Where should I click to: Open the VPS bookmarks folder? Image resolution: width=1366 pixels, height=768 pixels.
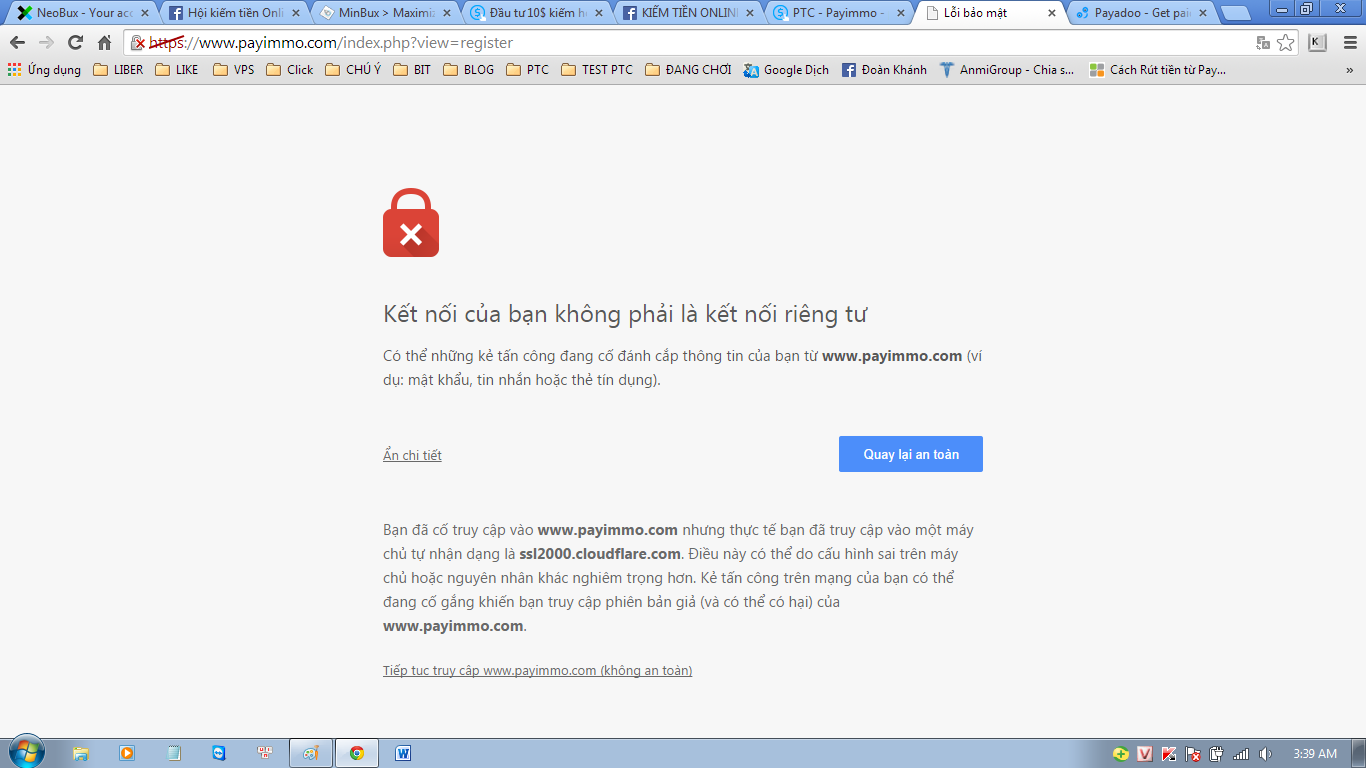[234, 70]
